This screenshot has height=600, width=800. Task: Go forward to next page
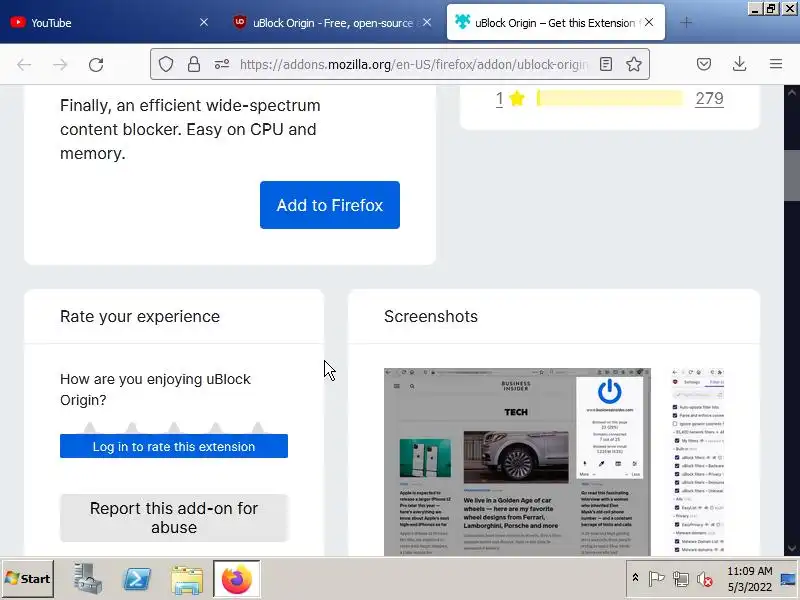[60, 64]
